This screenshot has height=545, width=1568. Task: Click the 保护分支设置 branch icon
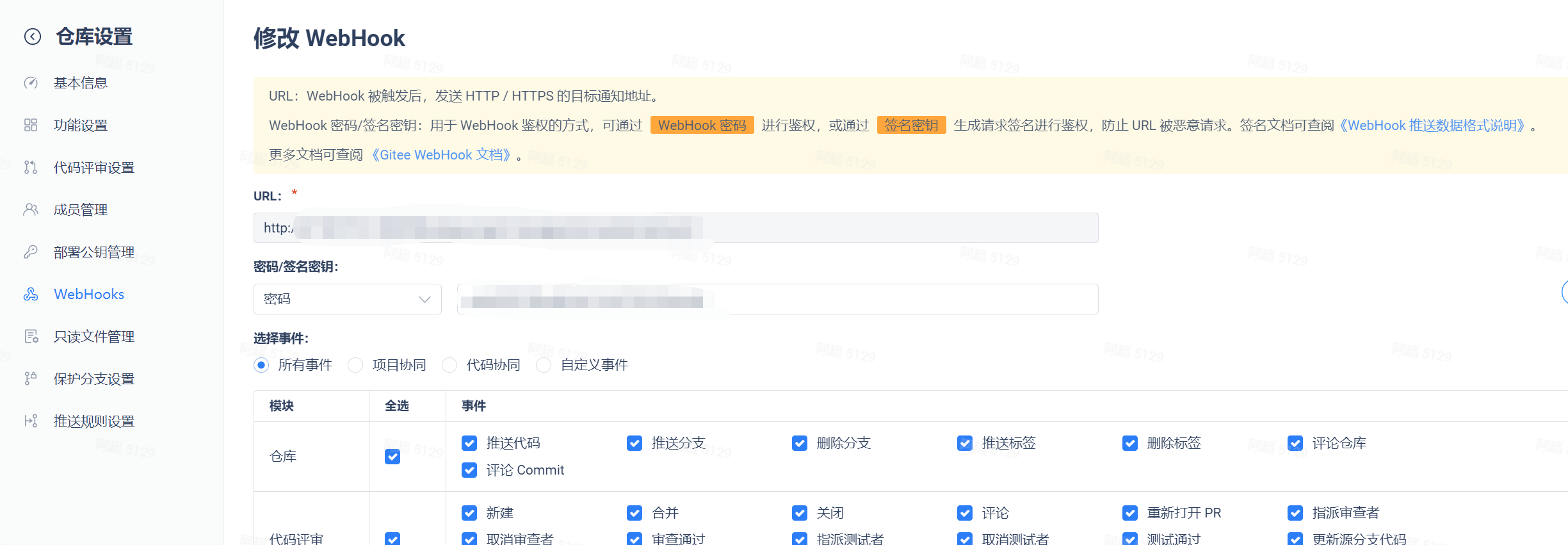[31, 379]
